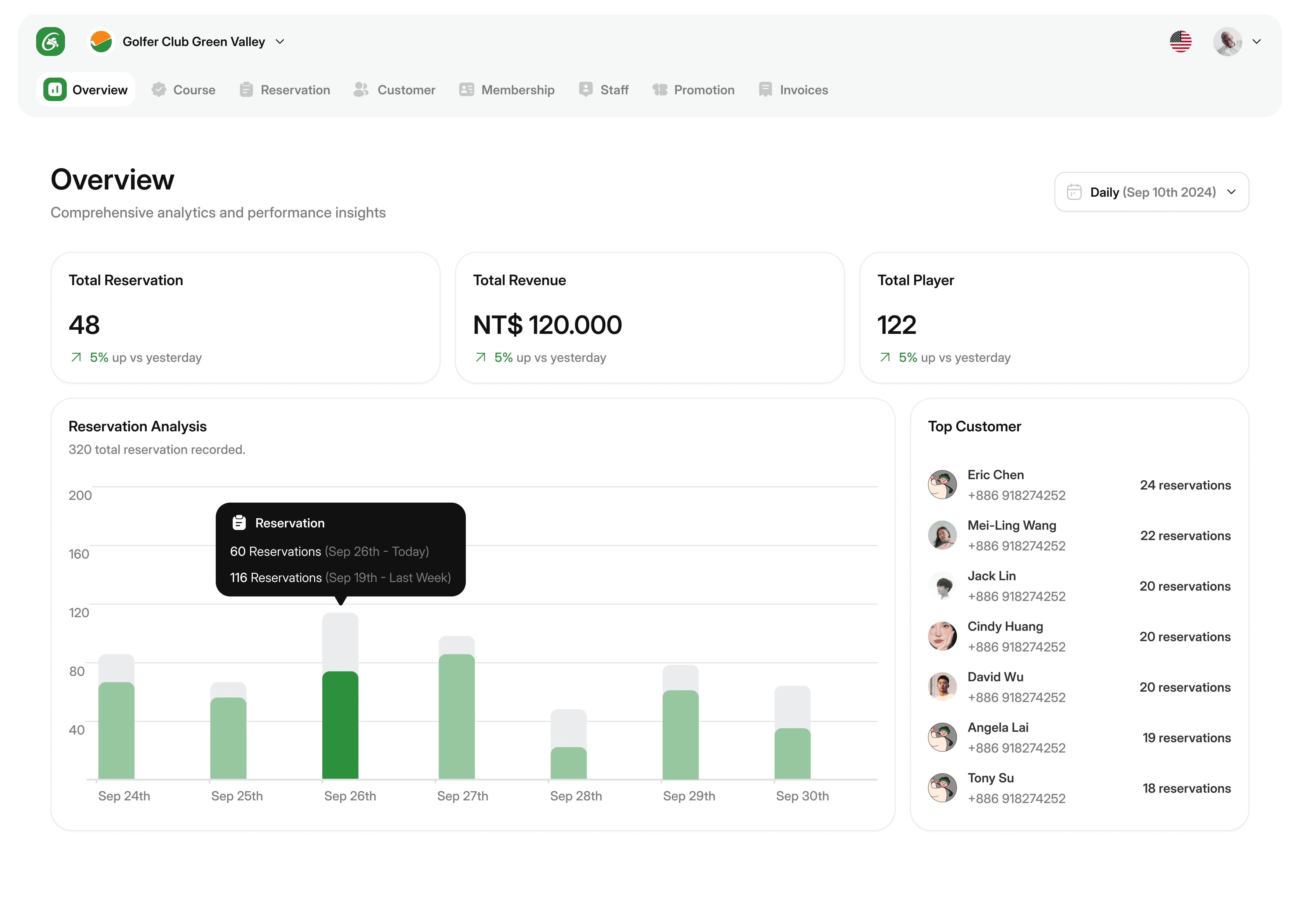Click the green golf app logo

coord(50,42)
